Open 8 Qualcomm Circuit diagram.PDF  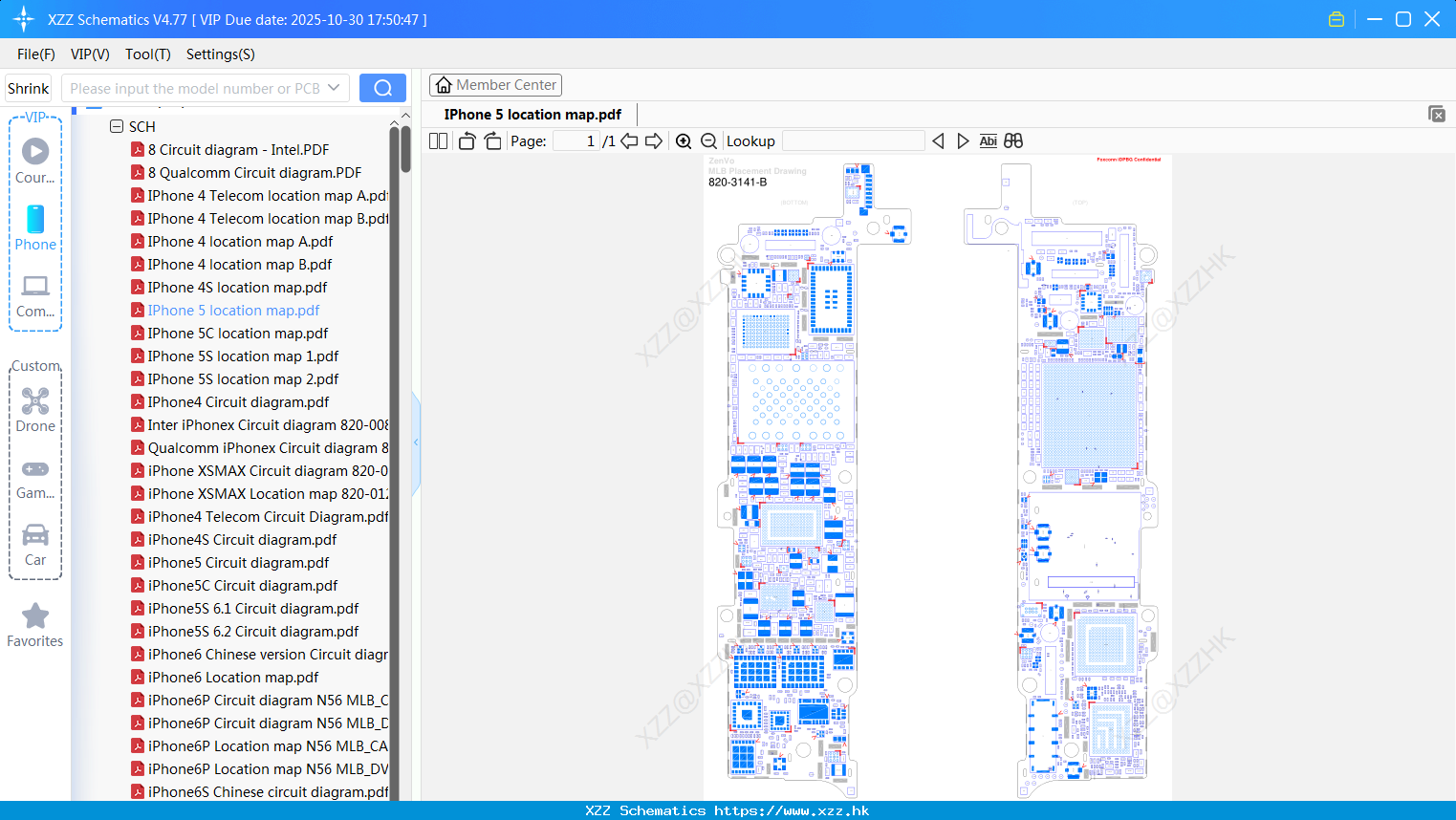point(254,172)
